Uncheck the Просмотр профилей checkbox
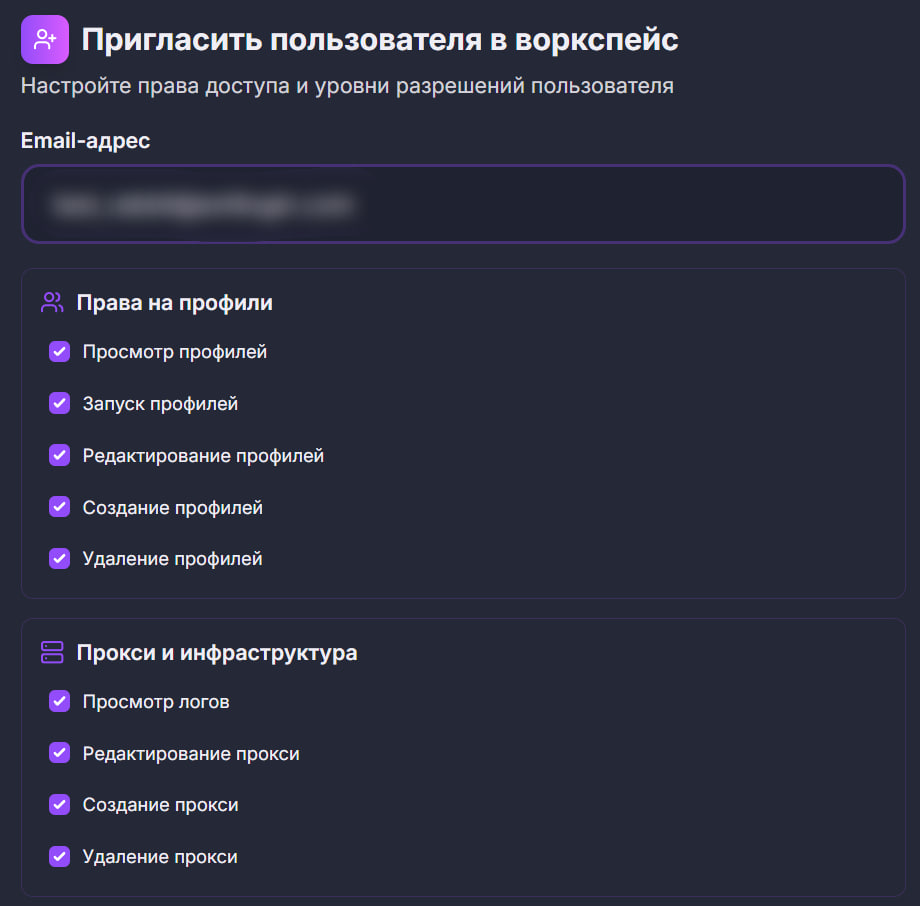 (59, 351)
